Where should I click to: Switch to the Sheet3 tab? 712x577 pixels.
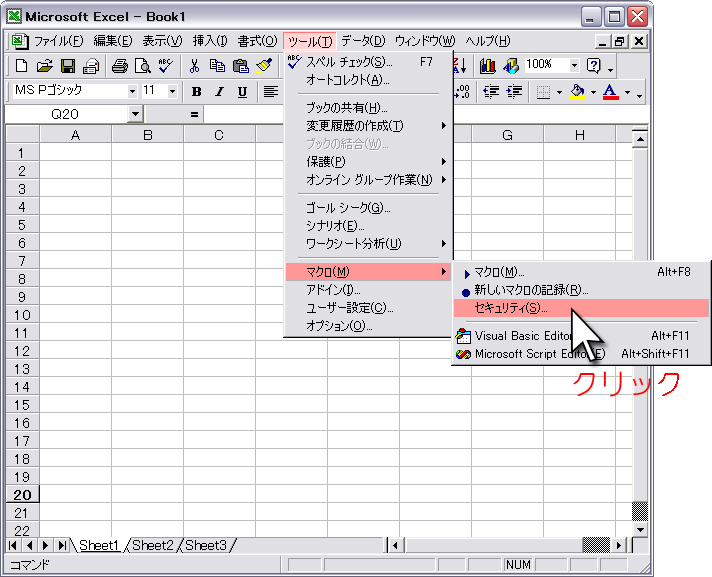[x=206, y=545]
